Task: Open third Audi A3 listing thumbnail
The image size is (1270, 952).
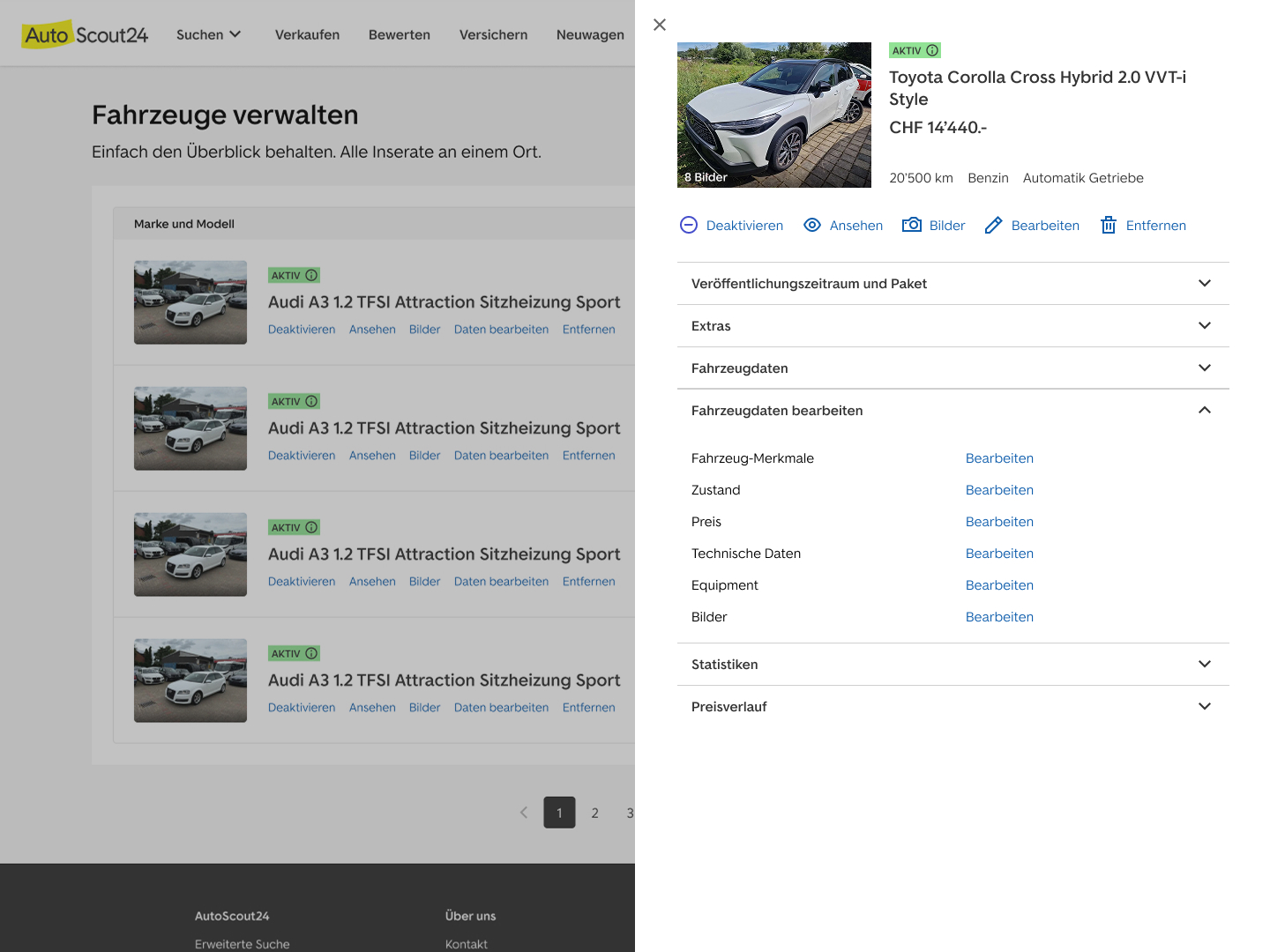Action: [x=190, y=554]
